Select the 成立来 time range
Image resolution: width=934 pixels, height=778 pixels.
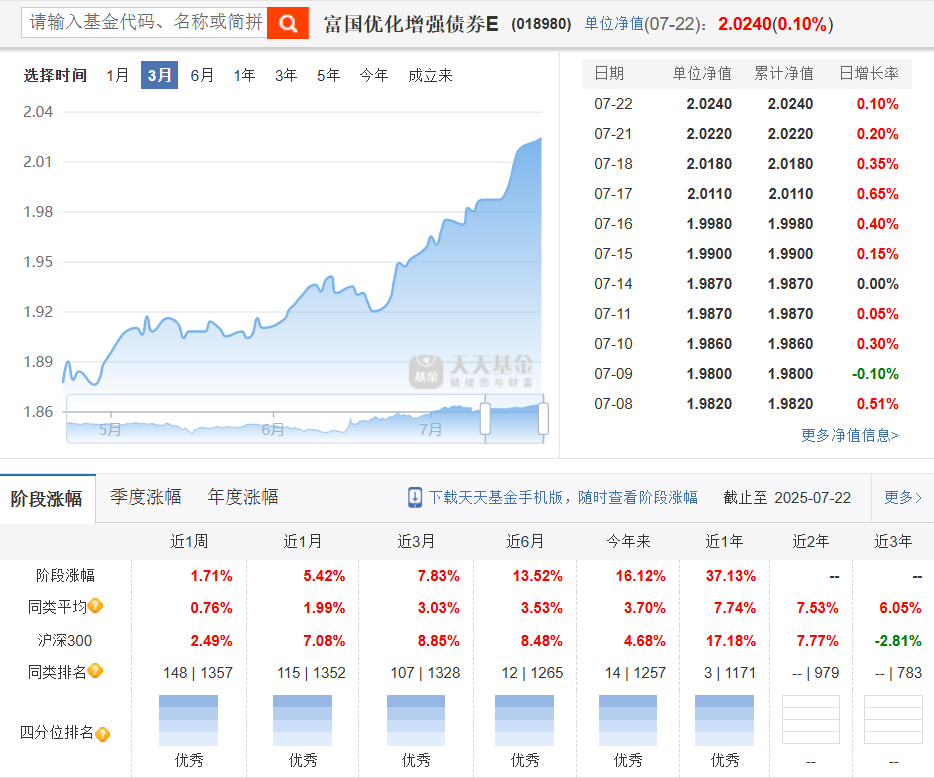click(430, 75)
